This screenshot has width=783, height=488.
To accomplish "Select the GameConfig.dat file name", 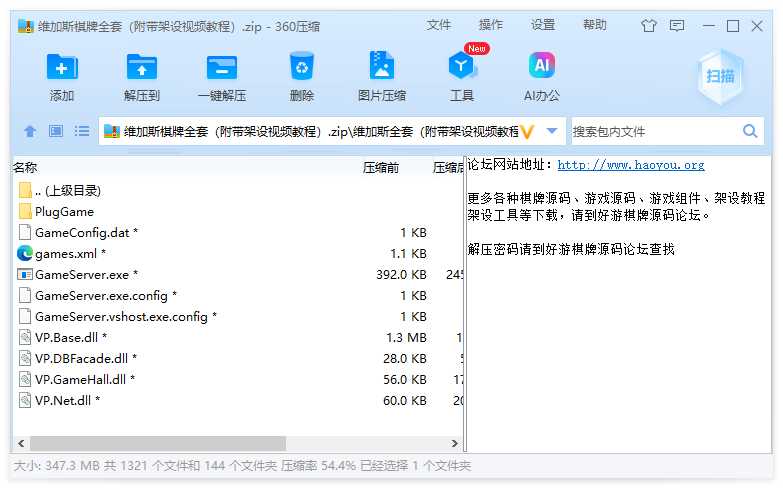I will [86, 232].
